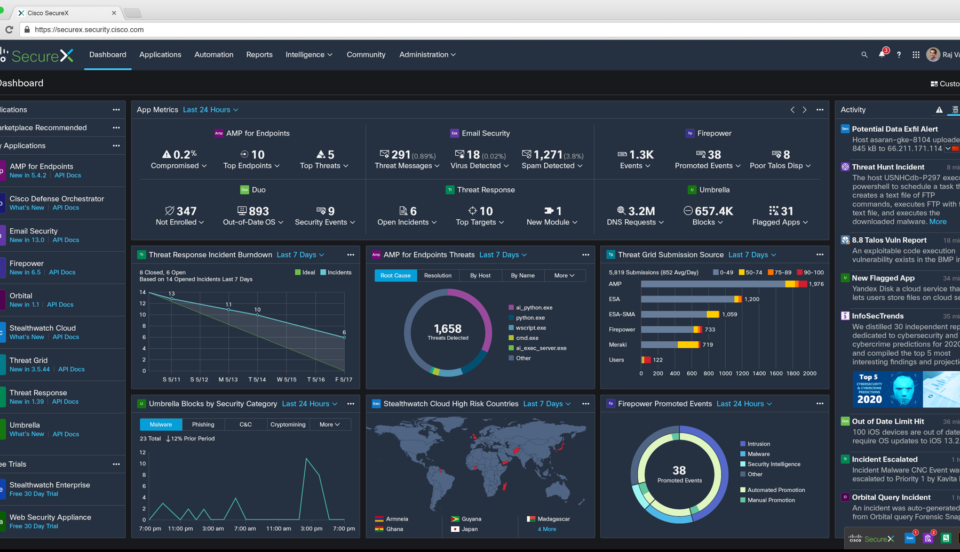Click the site lock icon in address bar
Image resolution: width=960 pixels, height=552 pixels.
pyautogui.click(x=26, y=29)
